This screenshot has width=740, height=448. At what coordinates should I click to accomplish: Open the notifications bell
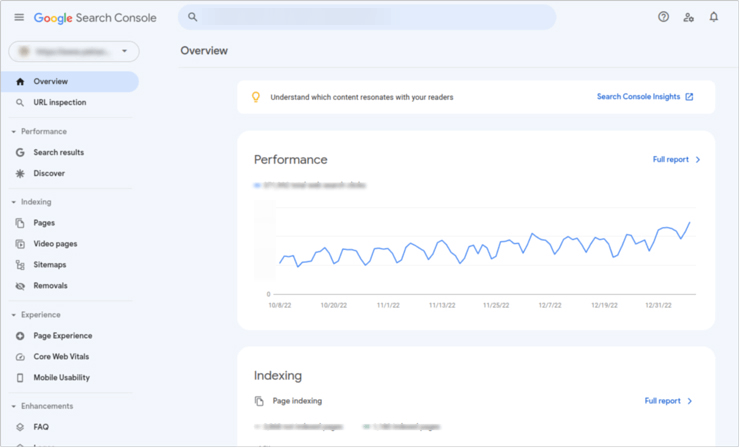tap(714, 17)
